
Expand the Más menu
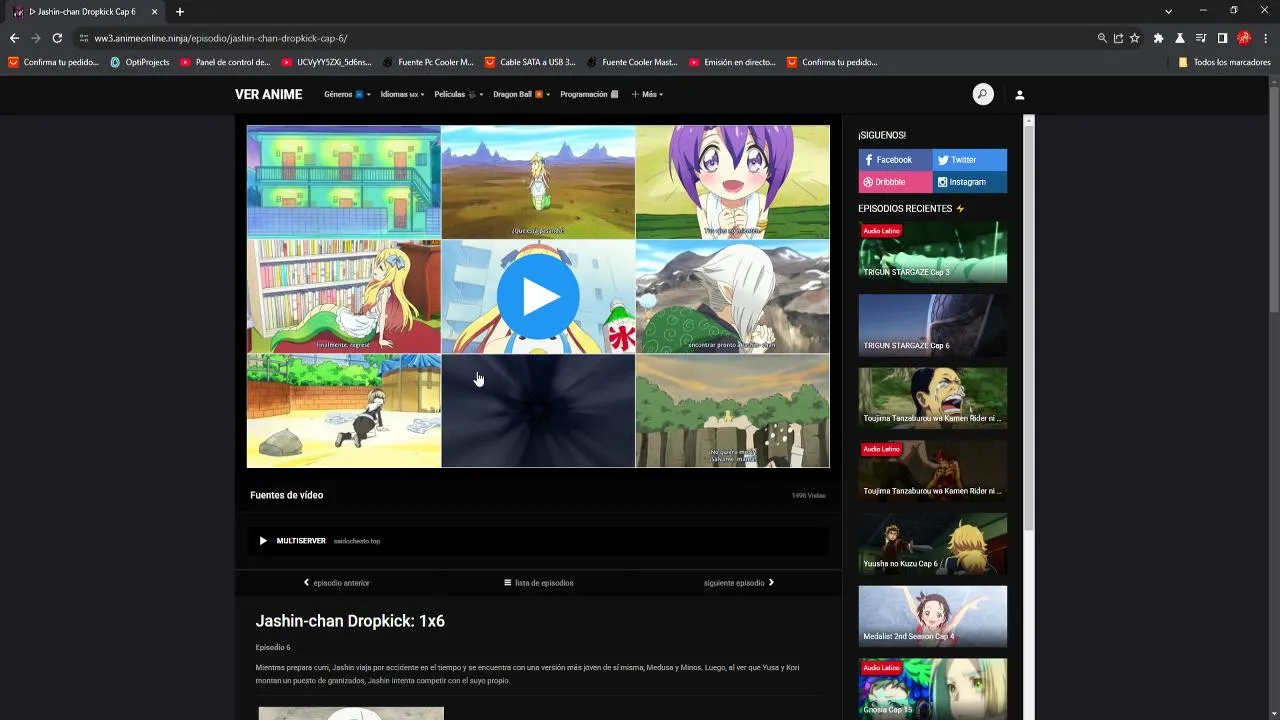647,95
